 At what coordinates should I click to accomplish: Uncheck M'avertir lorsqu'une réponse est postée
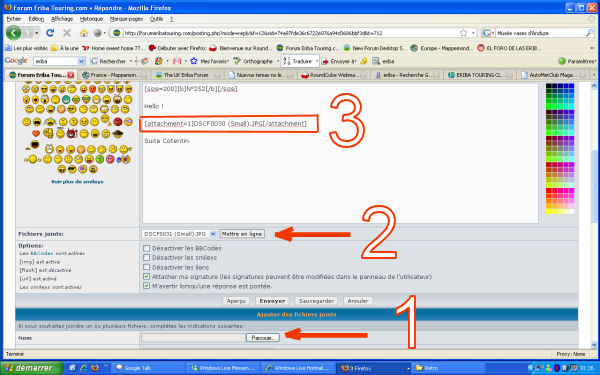click(146, 286)
